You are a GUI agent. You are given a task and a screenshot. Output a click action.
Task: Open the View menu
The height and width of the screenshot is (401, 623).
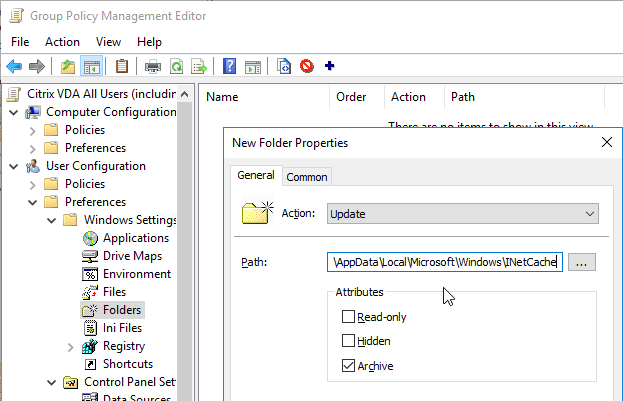tap(108, 42)
